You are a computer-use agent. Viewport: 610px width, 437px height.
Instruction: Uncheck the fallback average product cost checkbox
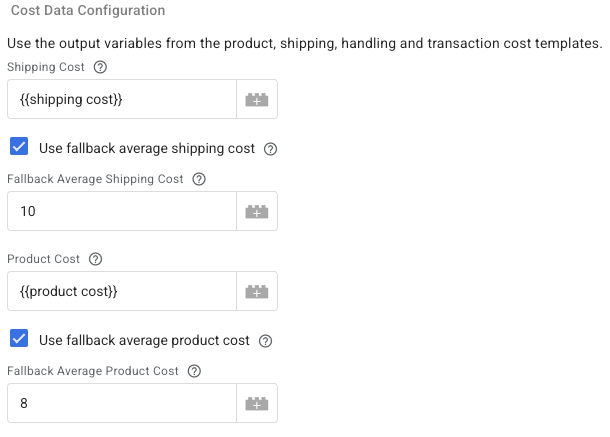click(19, 338)
